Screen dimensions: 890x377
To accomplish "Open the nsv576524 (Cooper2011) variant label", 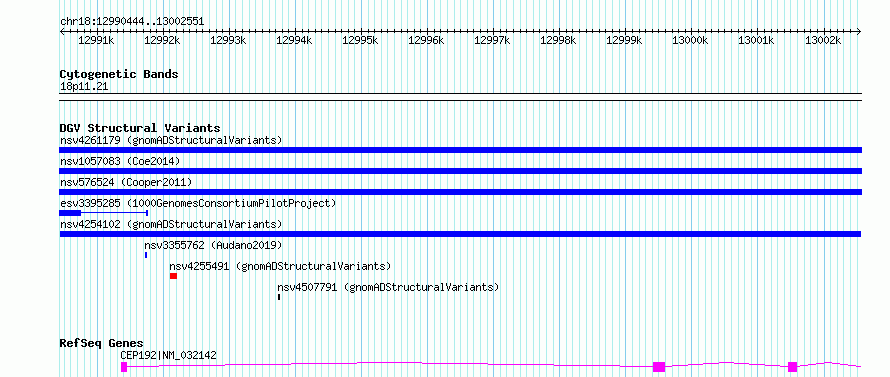I will [126, 182].
